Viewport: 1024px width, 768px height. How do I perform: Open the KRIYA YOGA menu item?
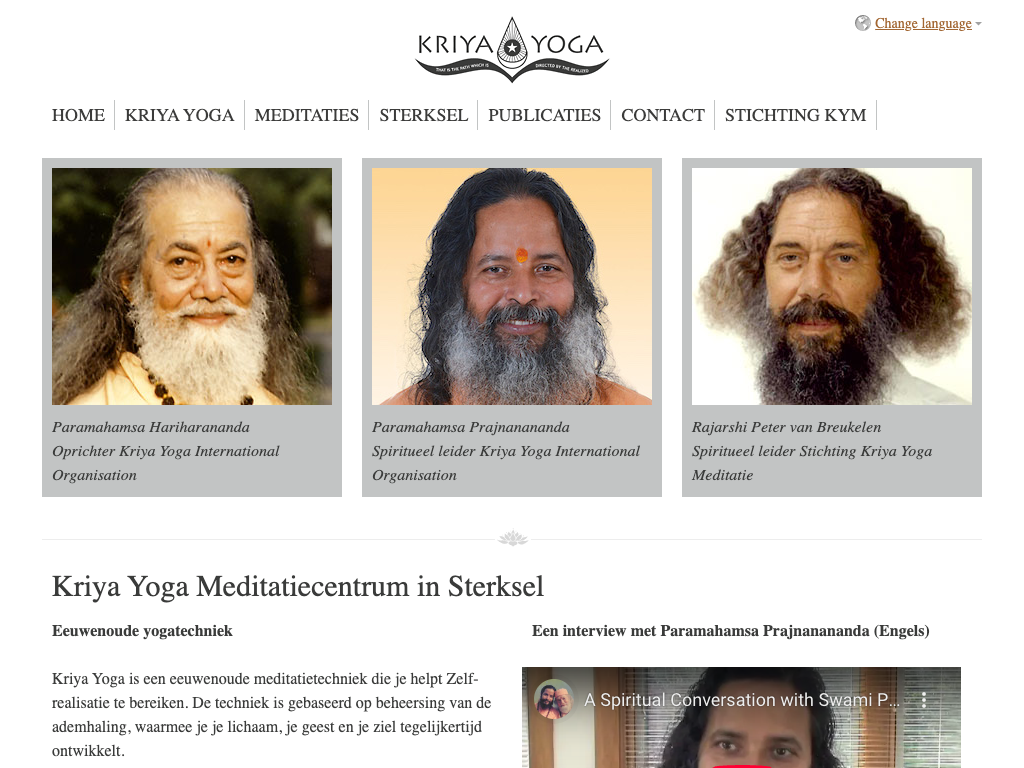tap(180, 115)
